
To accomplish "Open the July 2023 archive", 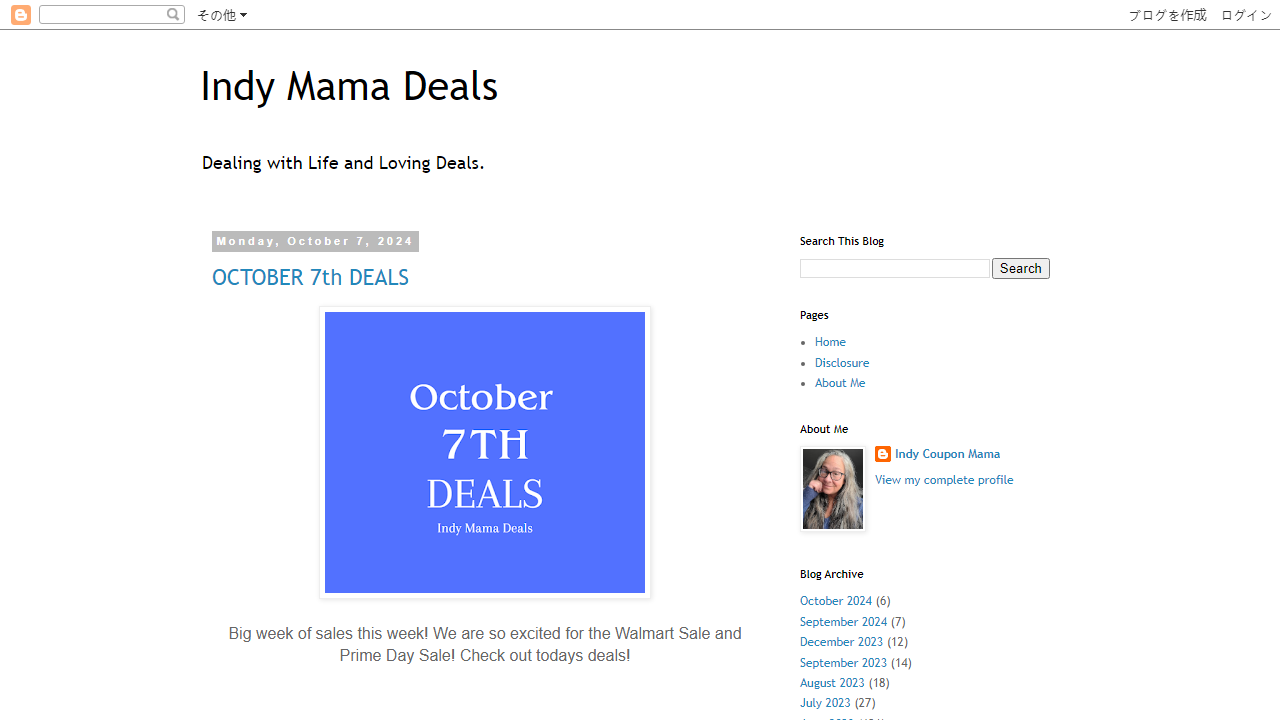I will click(x=824, y=702).
